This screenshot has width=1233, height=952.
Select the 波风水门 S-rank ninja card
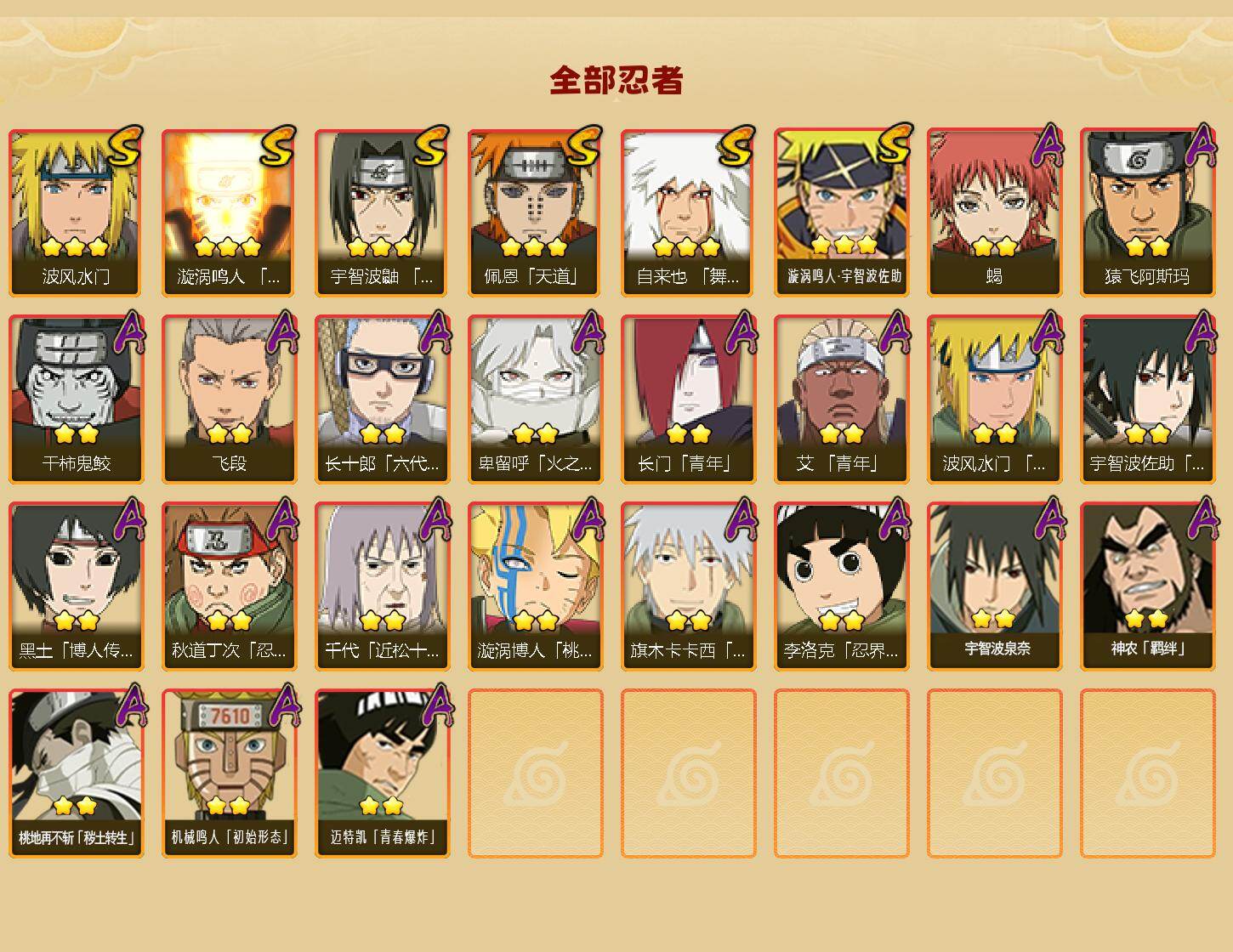click(x=76, y=212)
